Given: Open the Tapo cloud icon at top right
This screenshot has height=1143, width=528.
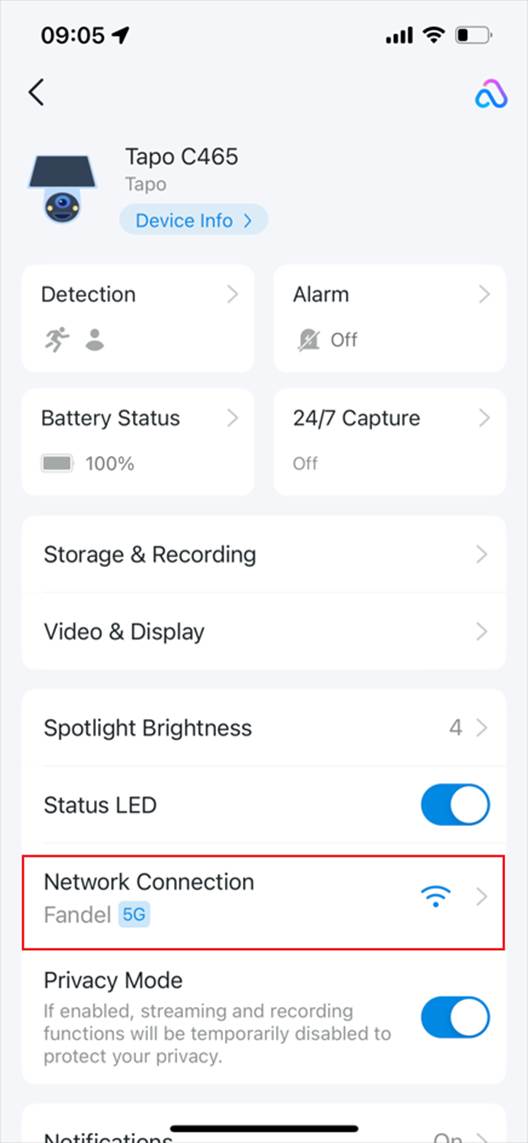Looking at the screenshot, I should [491, 95].
